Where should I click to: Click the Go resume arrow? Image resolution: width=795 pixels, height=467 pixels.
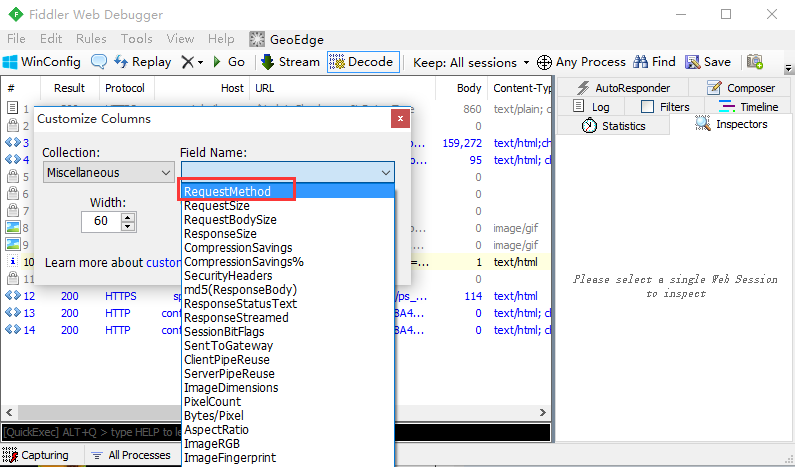[x=229, y=62]
